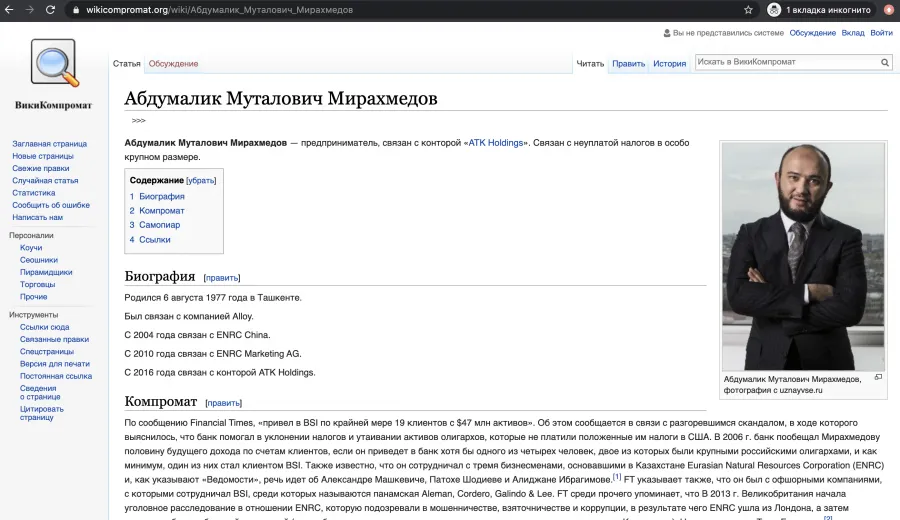
Task: Open the Сеошники category
Action: point(38,260)
